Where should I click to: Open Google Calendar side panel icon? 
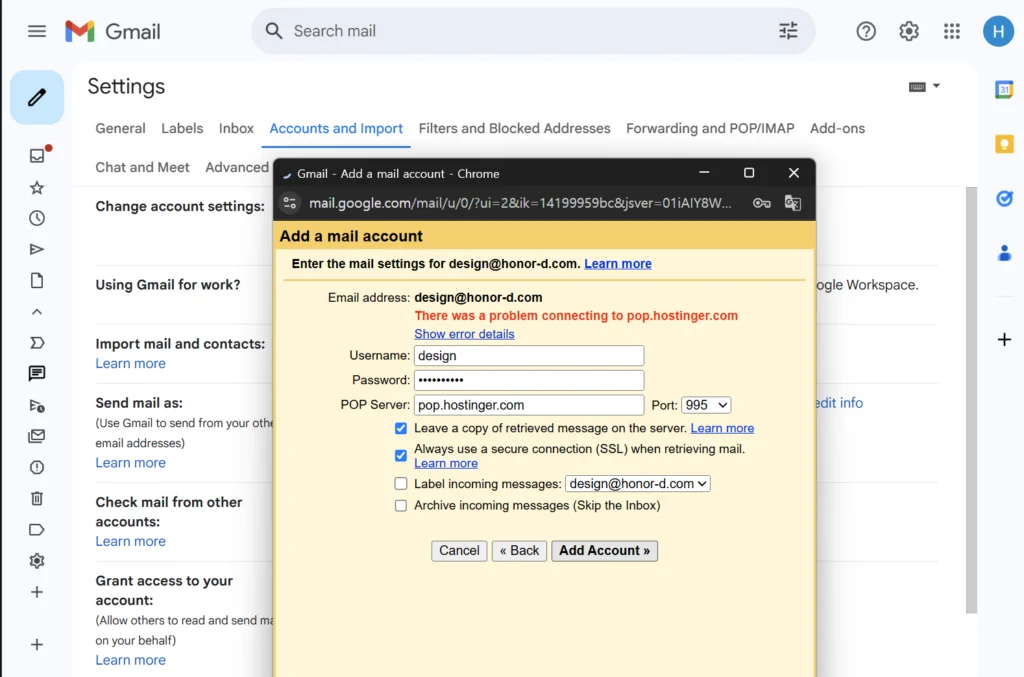coord(1004,89)
